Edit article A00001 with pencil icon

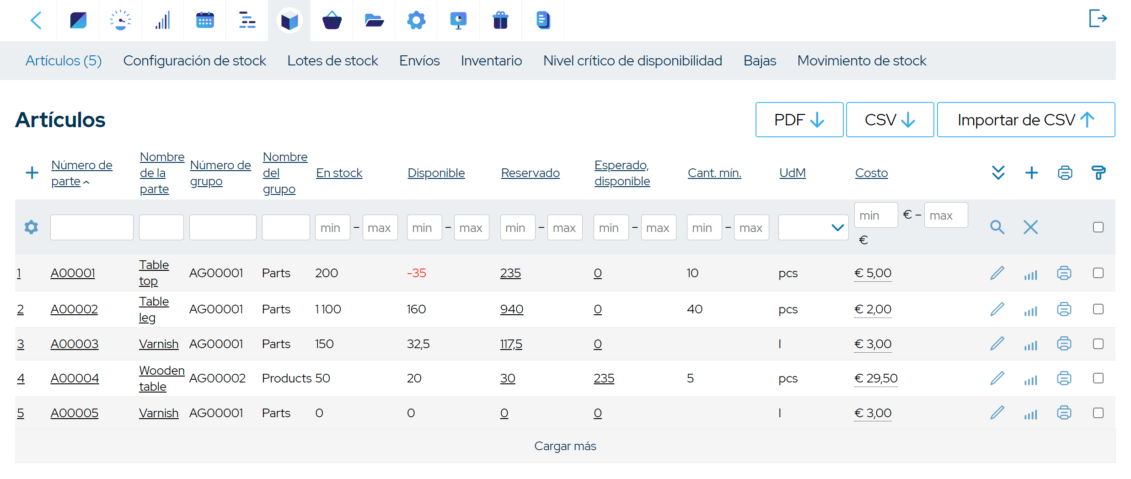[x=997, y=273]
